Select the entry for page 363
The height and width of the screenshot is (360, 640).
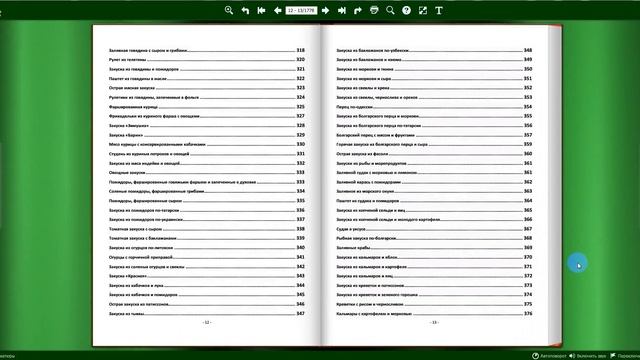(434, 191)
